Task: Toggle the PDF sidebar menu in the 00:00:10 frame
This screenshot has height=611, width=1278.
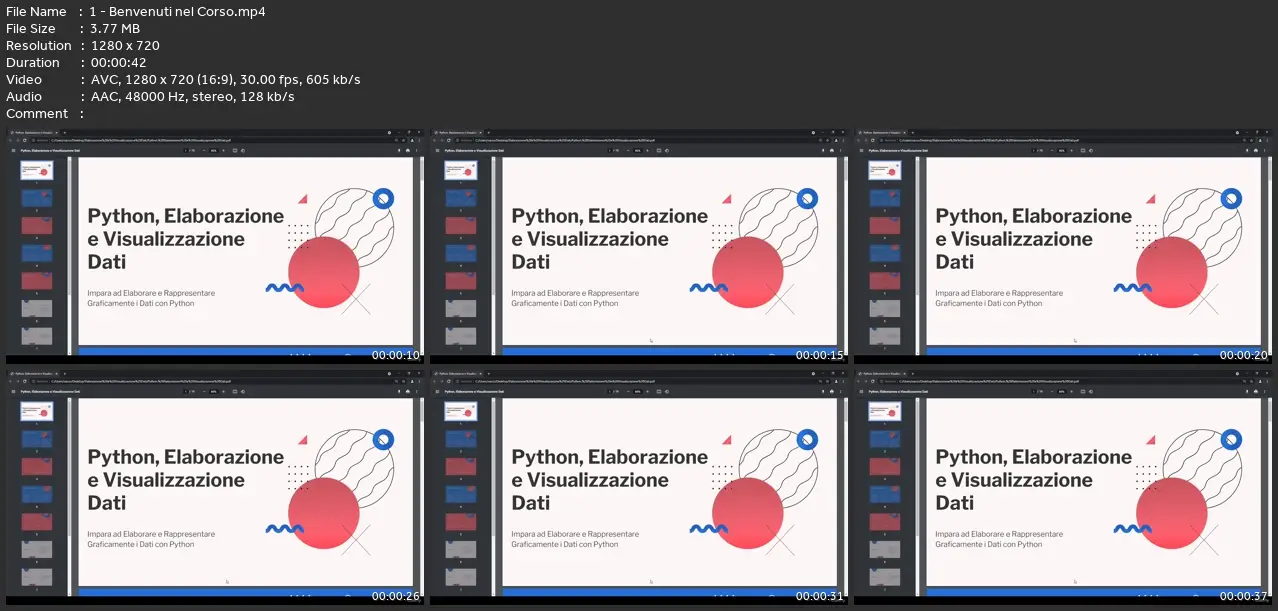Action: 14,151
